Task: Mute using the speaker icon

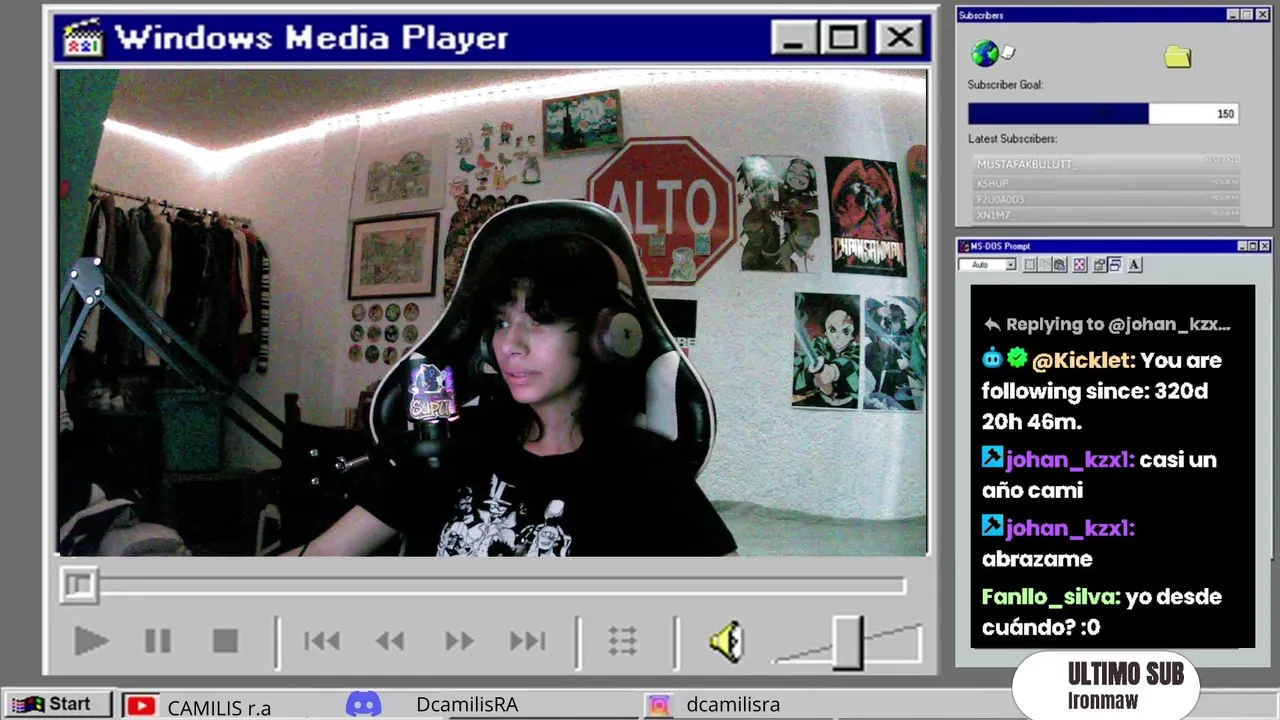Action: 727,641
